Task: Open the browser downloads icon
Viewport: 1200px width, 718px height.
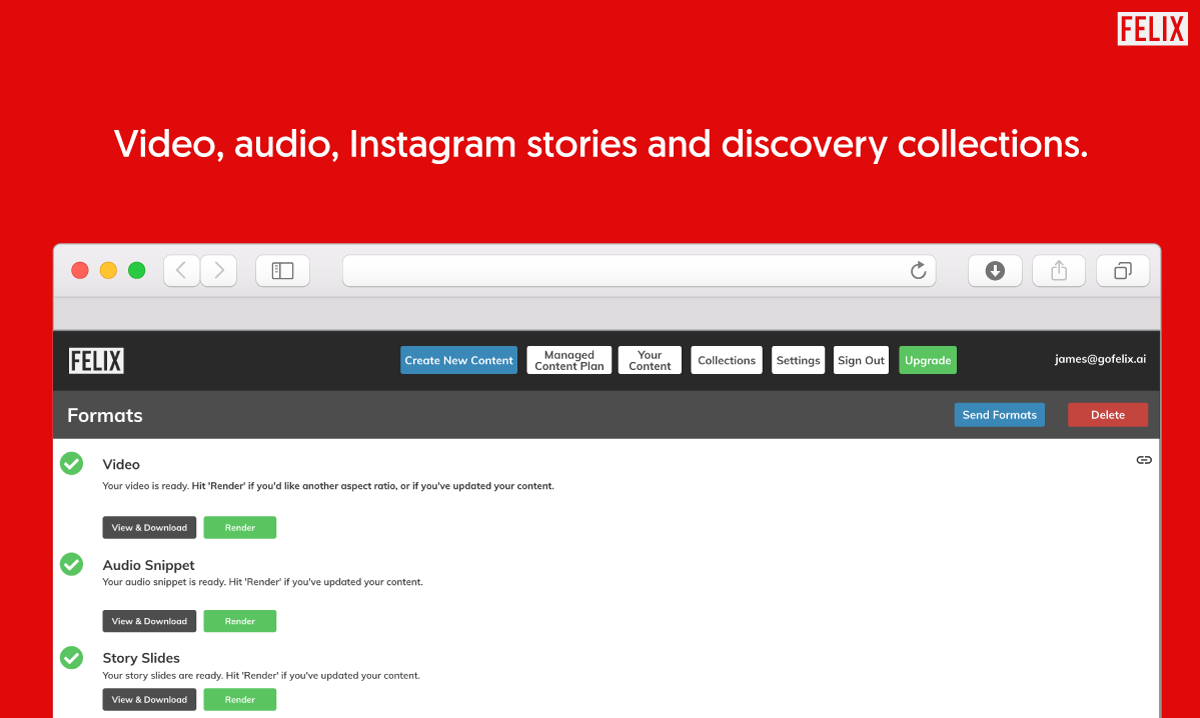Action: pos(995,270)
